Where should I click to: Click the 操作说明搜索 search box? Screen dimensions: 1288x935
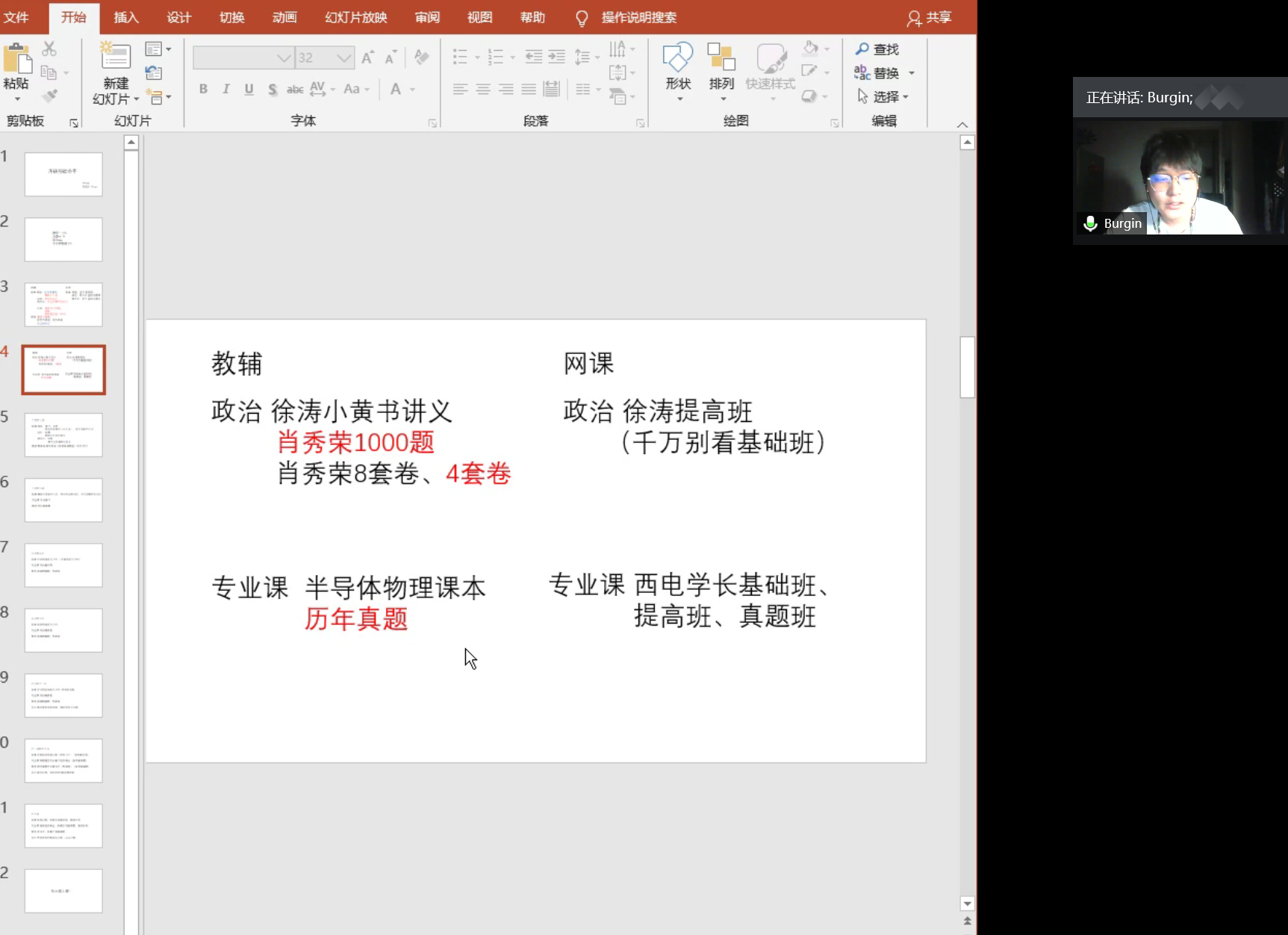639,18
